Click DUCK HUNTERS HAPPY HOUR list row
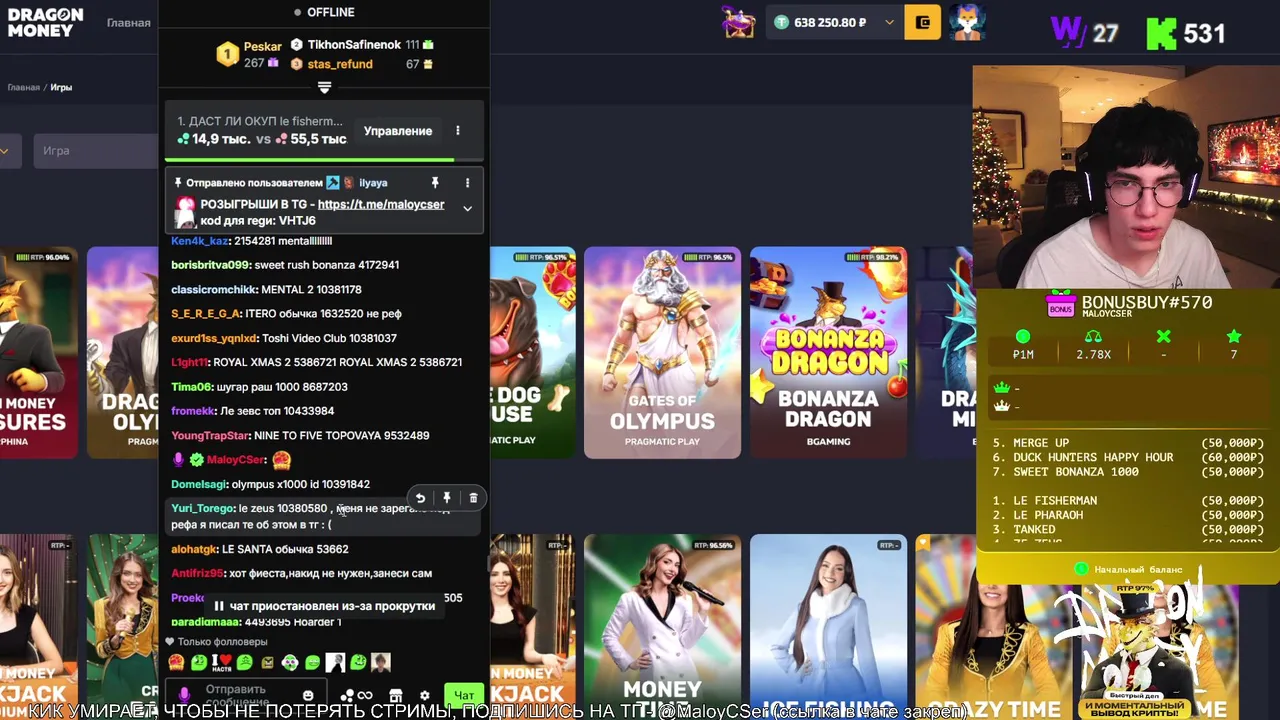Viewport: 1280px width, 720px height. [x=1128, y=457]
